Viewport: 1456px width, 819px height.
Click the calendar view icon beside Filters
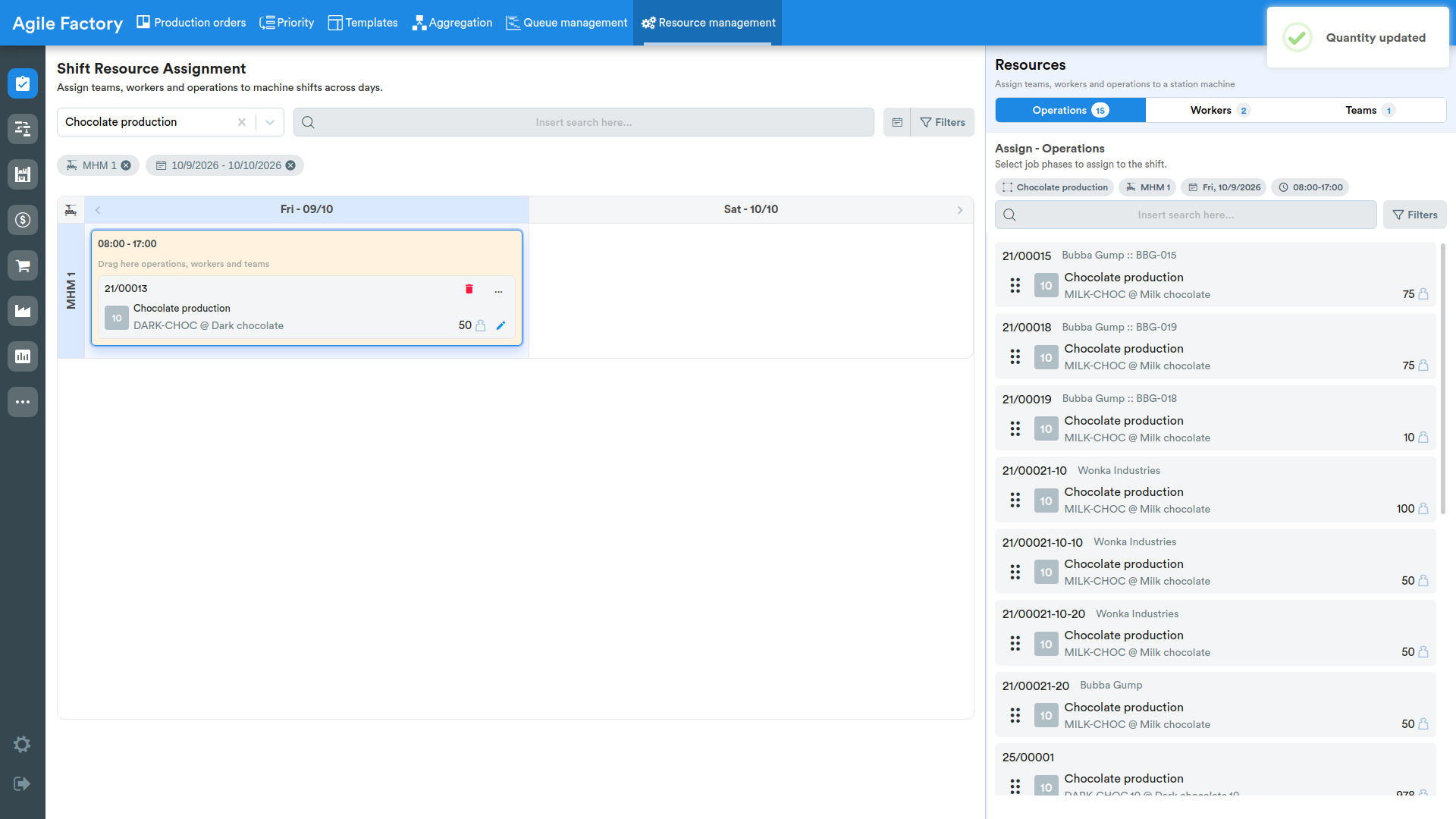coord(897,122)
